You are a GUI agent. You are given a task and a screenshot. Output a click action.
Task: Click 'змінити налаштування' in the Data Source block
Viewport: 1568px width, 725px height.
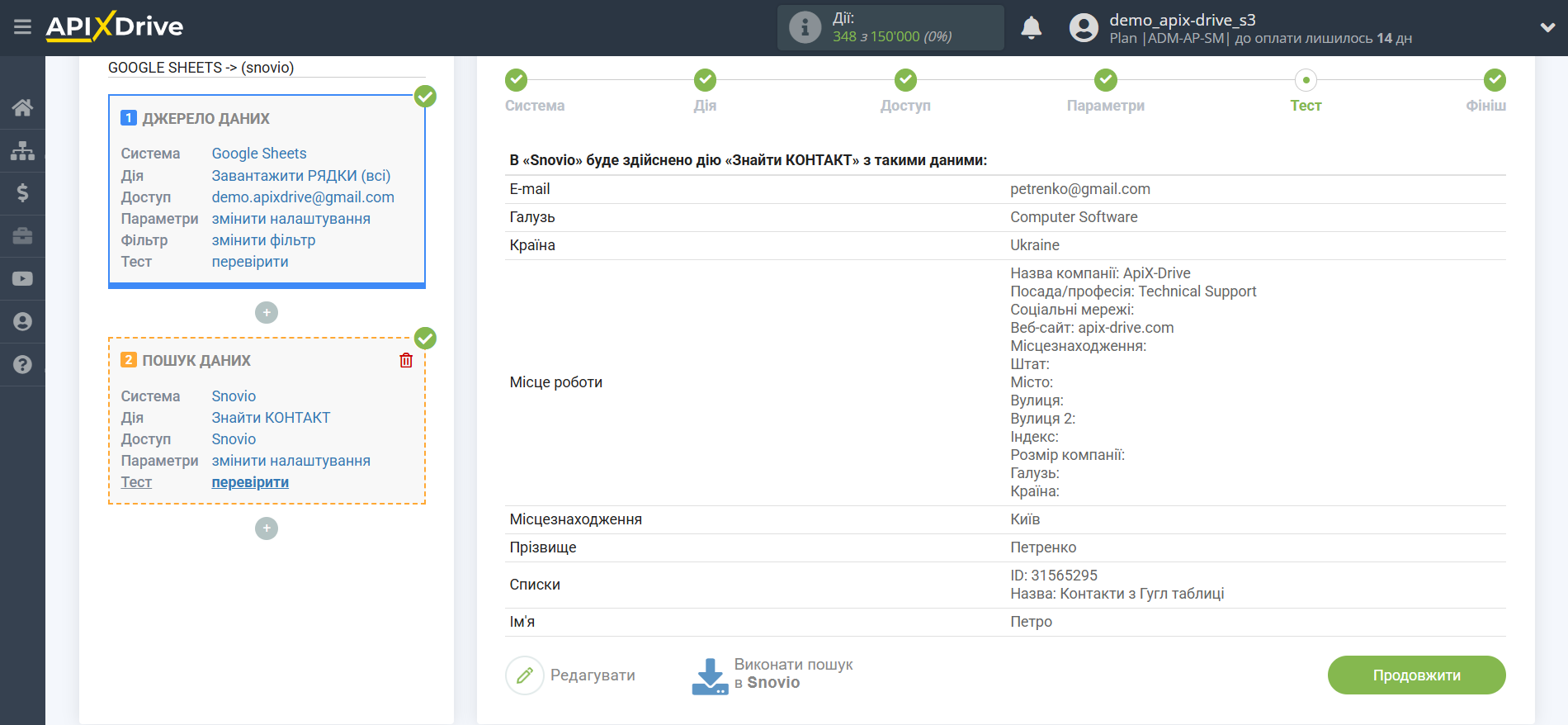[291, 219]
